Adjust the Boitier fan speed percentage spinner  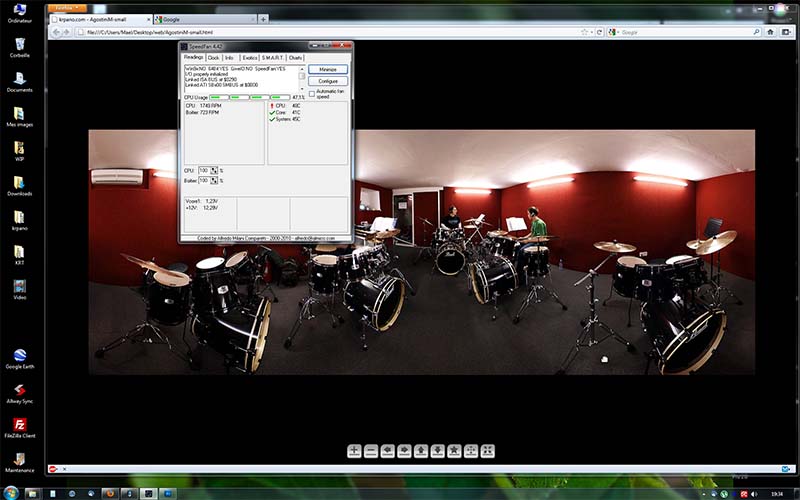[213, 181]
